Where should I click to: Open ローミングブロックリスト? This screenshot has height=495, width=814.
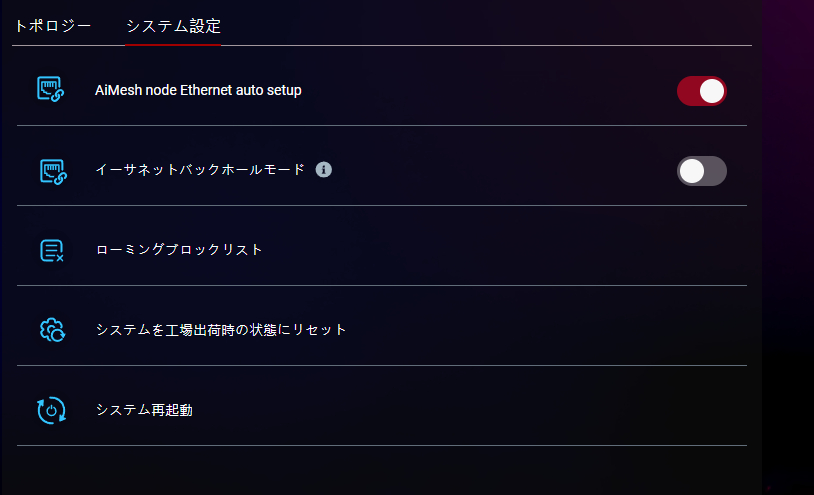pyautogui.click(x=179, y=250)
